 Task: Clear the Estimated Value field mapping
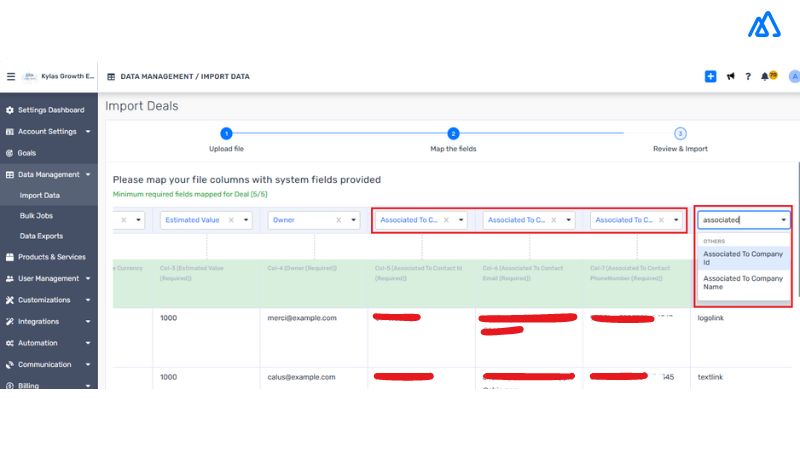(231, 220)
